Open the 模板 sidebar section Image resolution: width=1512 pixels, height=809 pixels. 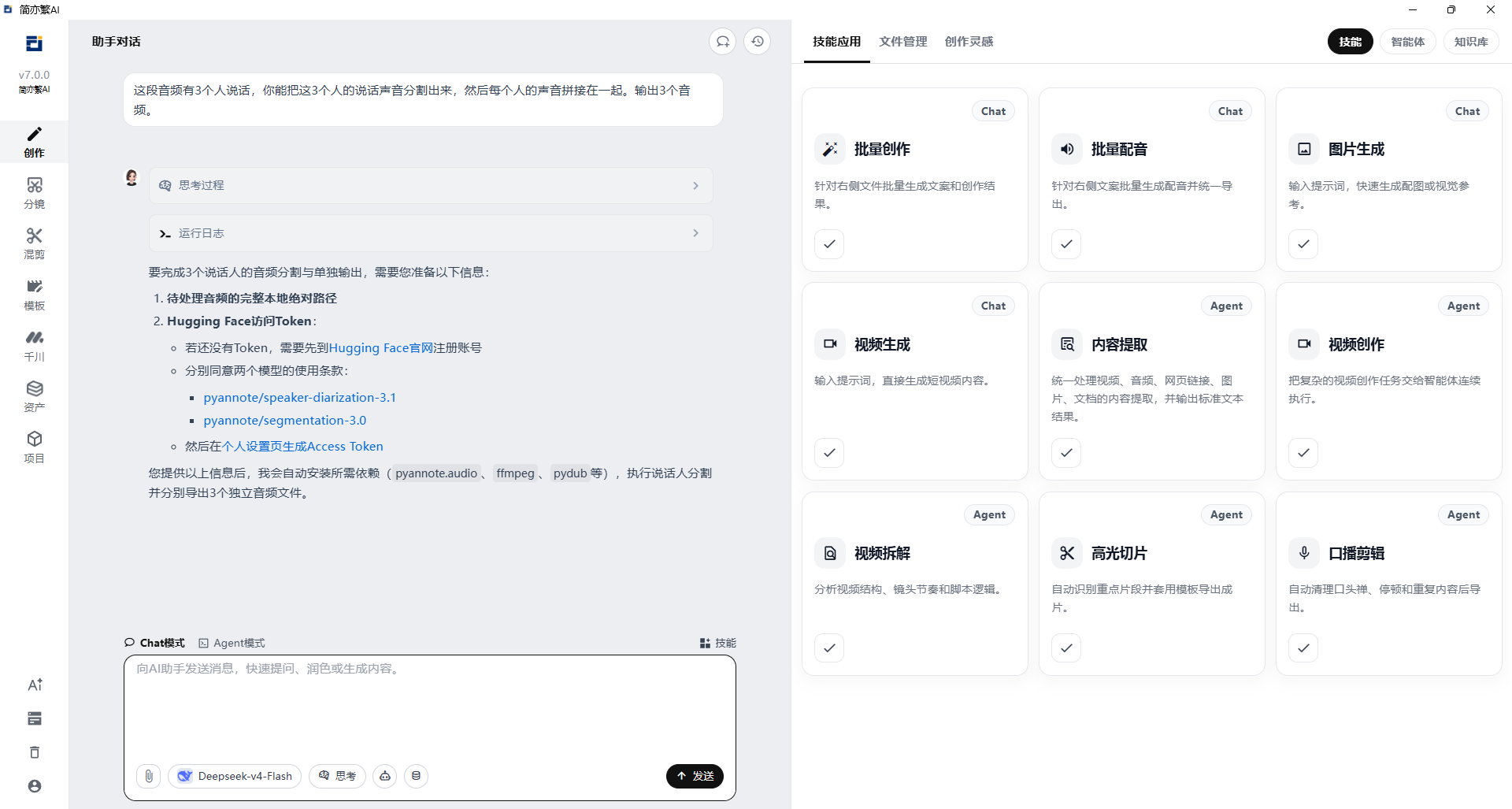tap(34, 294)
